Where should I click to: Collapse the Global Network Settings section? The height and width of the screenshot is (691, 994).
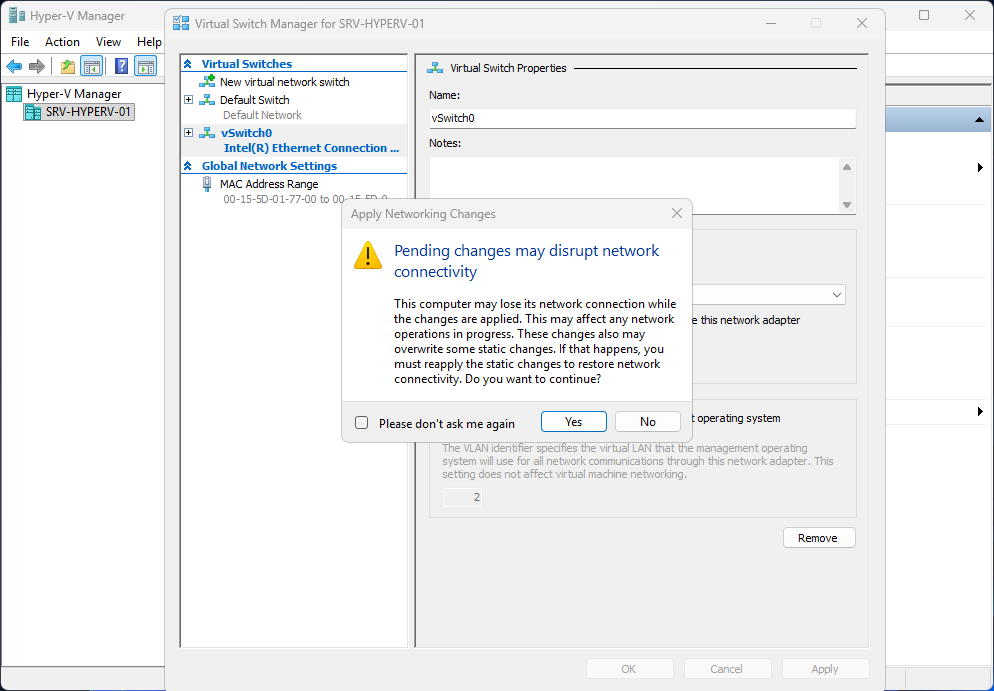tap(188, 165)
